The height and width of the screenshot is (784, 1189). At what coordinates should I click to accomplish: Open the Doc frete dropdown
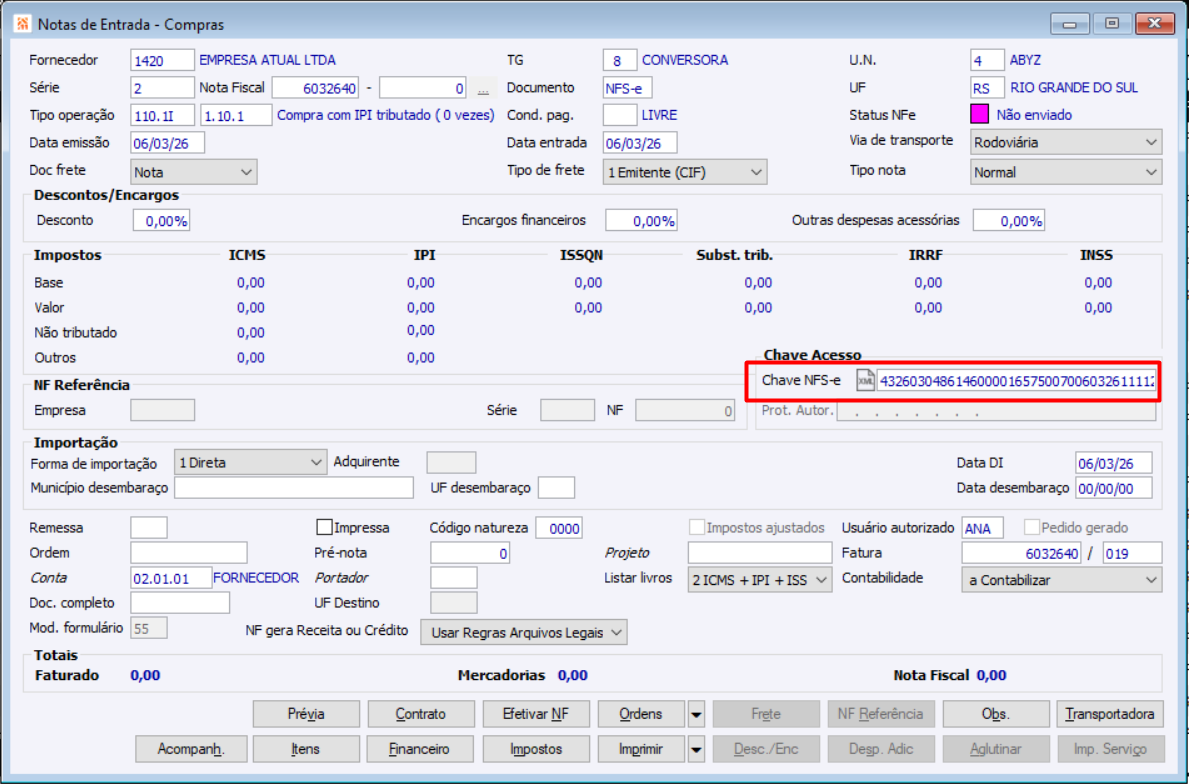click(193, 172)
